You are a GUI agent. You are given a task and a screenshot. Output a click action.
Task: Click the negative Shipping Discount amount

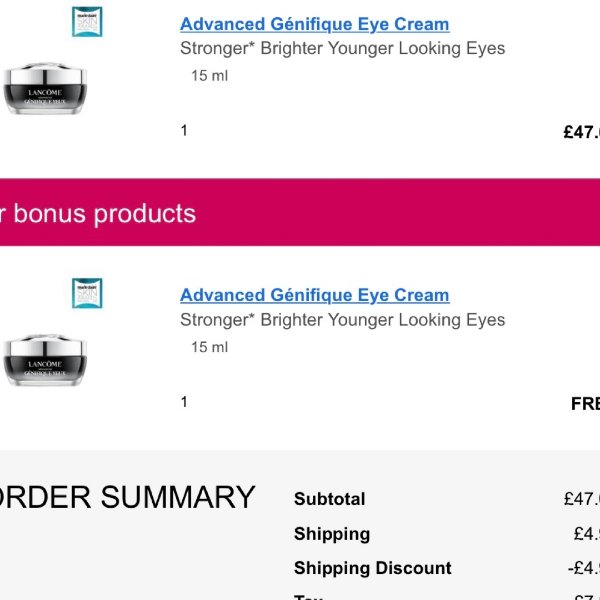(x=584, y=568)
